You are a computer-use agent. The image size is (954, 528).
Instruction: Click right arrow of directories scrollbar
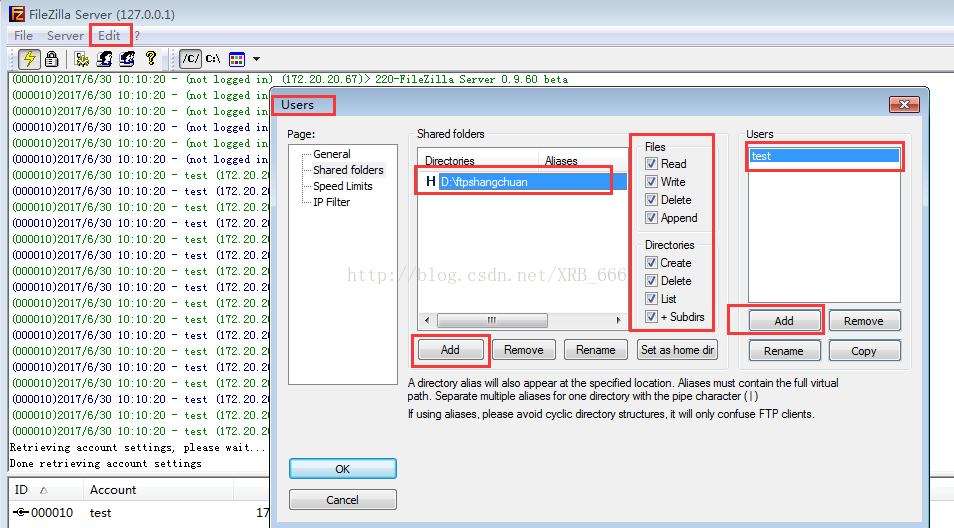pos(618,320)
